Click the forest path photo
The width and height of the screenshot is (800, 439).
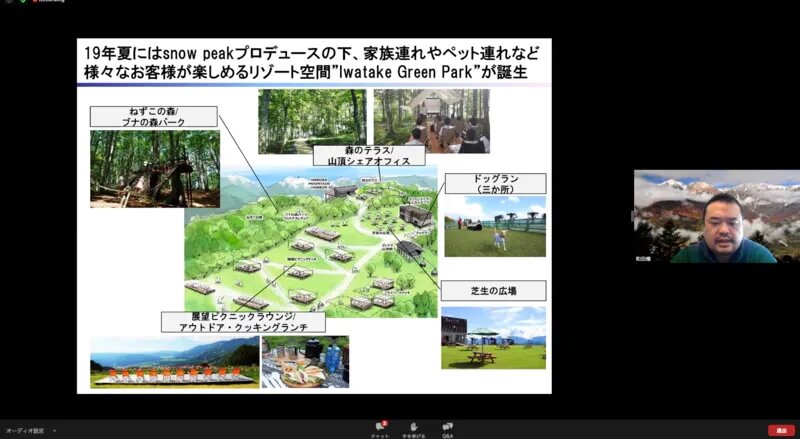coord(312,121)
